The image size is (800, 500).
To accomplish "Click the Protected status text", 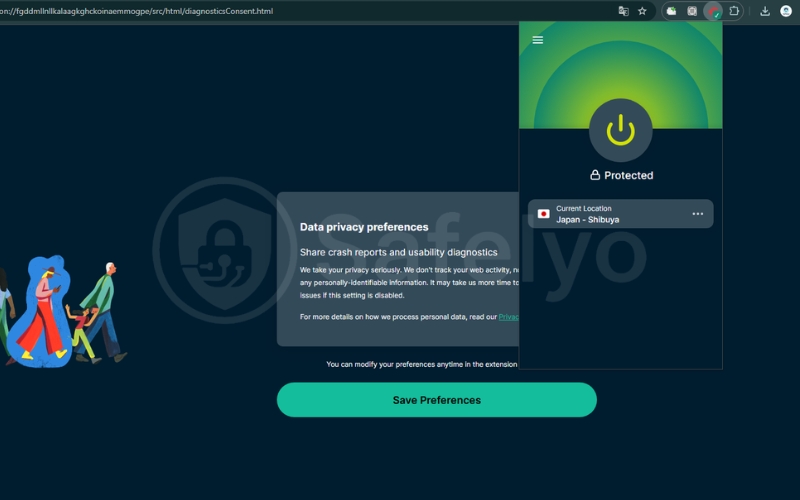I will [628, 175].
